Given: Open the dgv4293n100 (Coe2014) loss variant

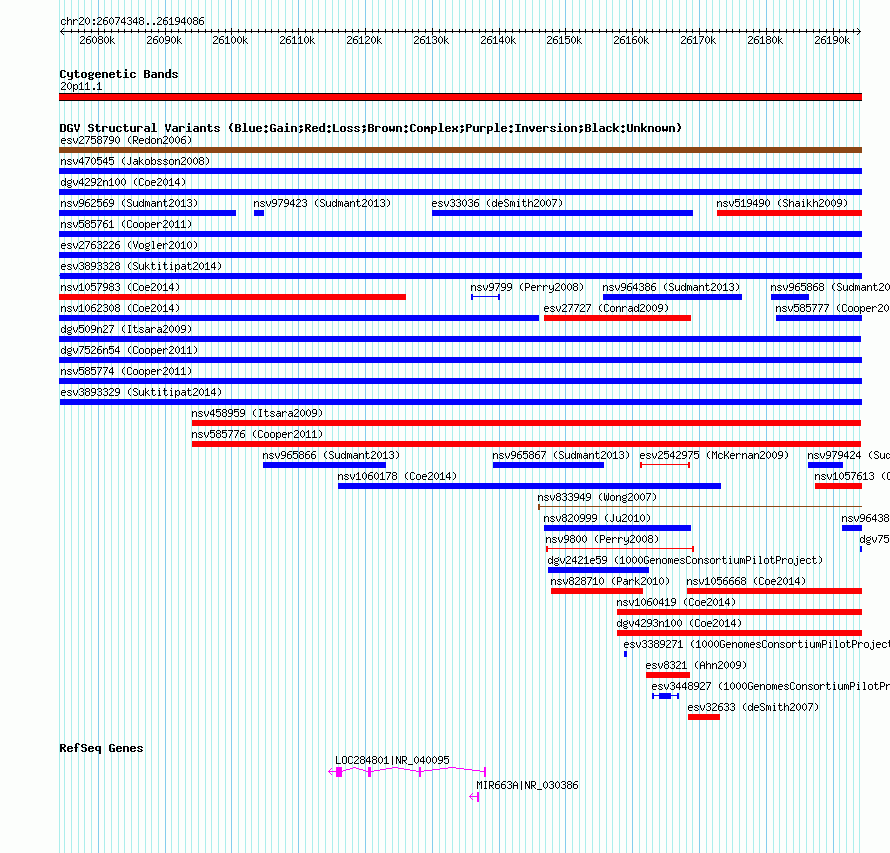Looking at the screenshot, I should 740,633.
